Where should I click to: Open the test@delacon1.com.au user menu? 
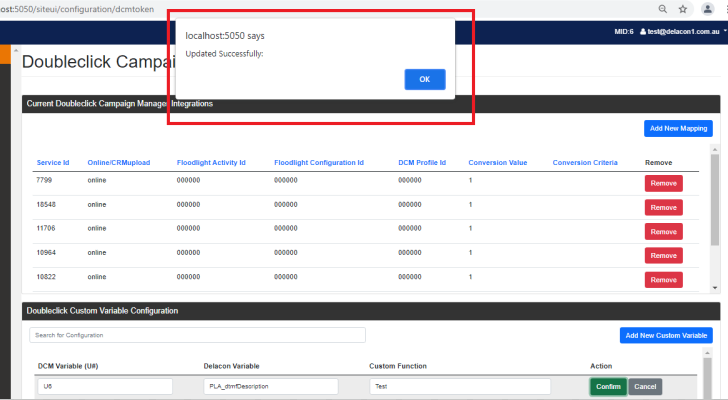[x=683, y=32]
